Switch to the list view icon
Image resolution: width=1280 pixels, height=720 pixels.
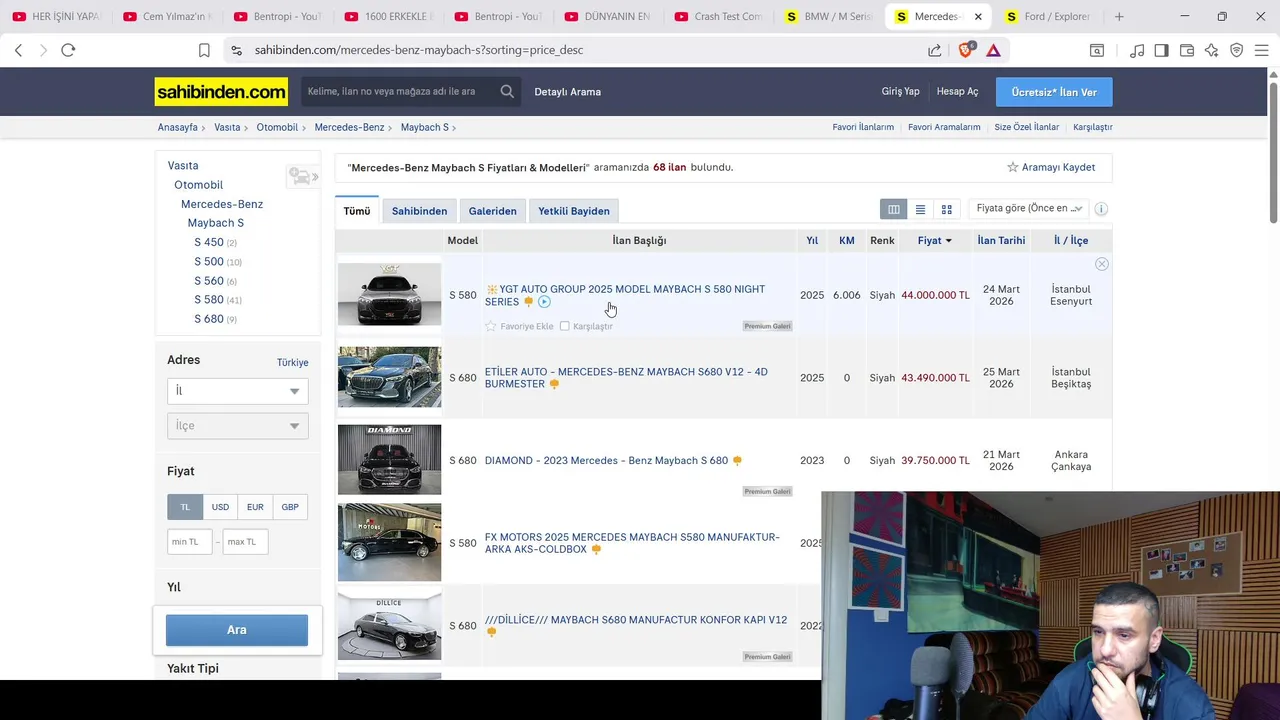coord(920,209)
